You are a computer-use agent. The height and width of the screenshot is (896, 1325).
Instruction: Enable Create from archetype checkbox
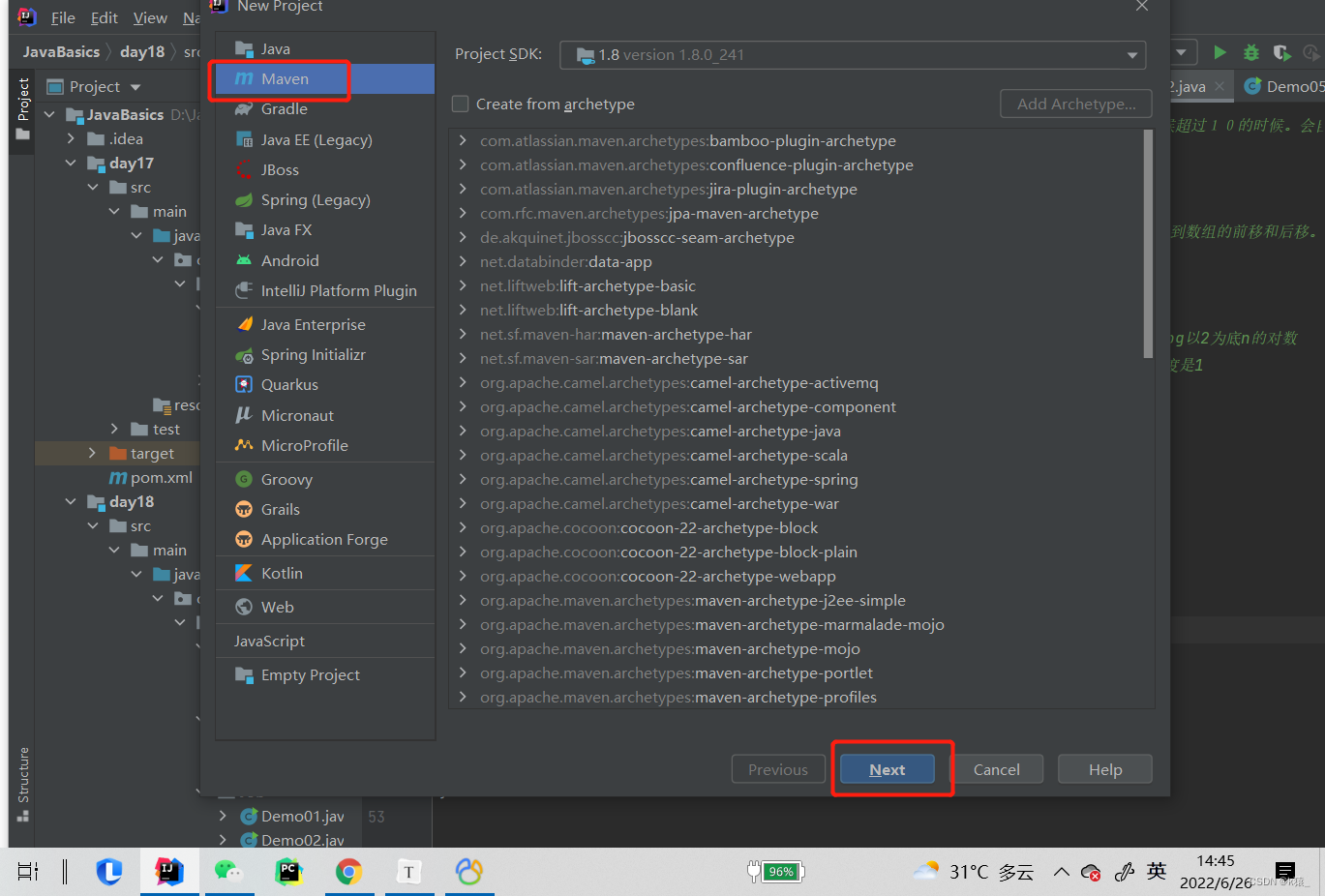pos(461,104)
